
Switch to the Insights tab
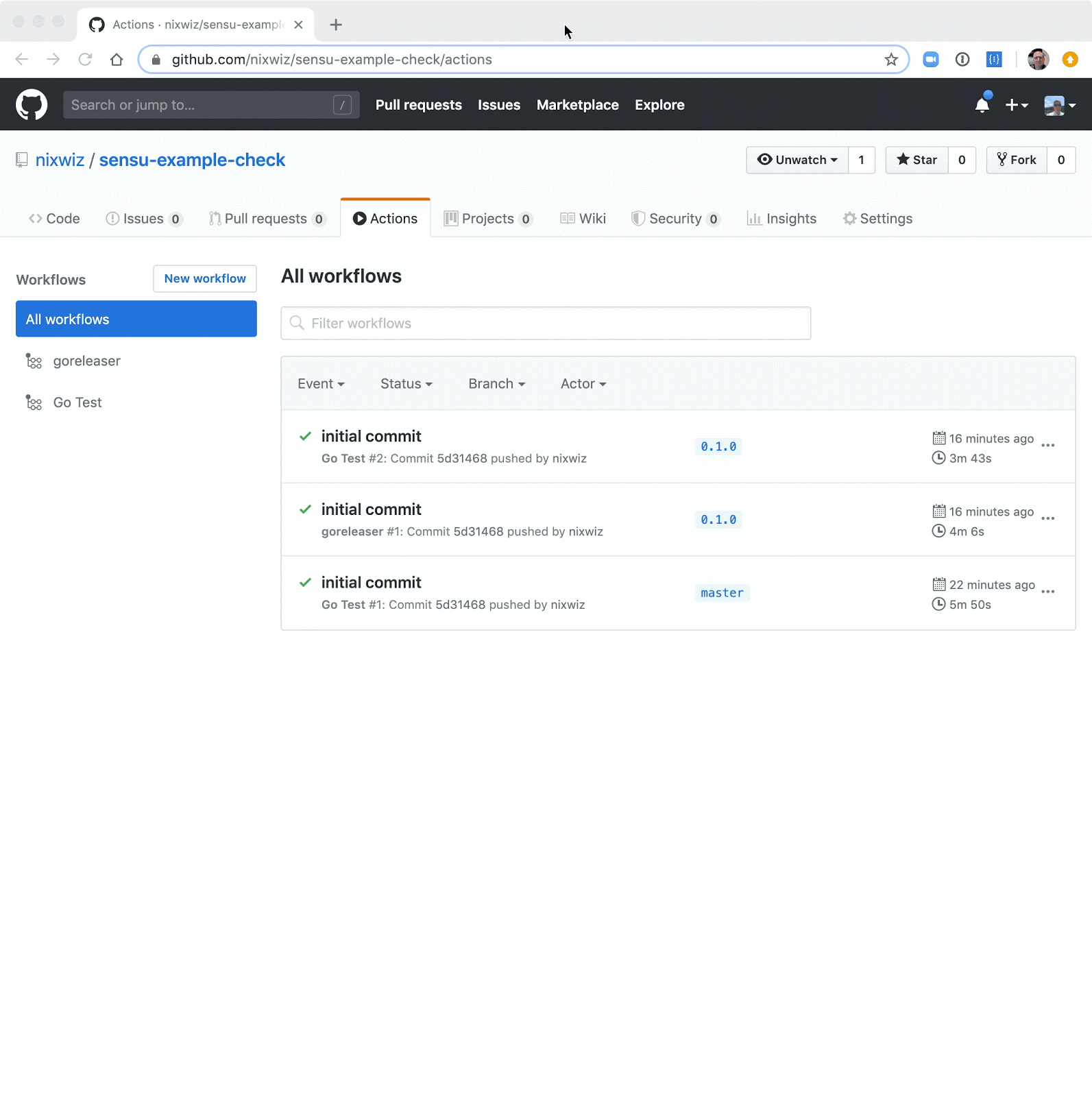(781, 219)
